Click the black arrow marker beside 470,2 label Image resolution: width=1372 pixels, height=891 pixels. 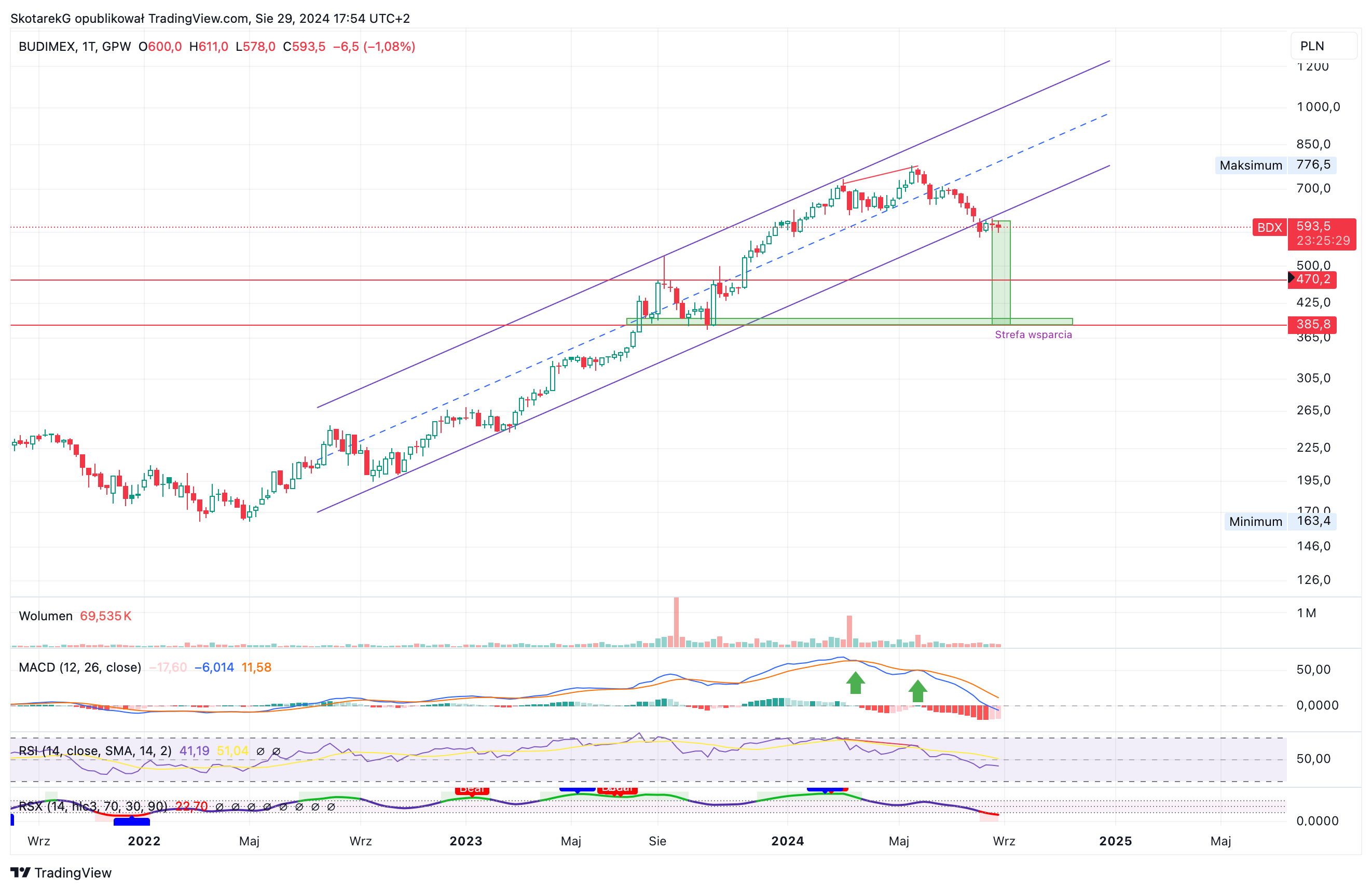[x=1291, y=279]
